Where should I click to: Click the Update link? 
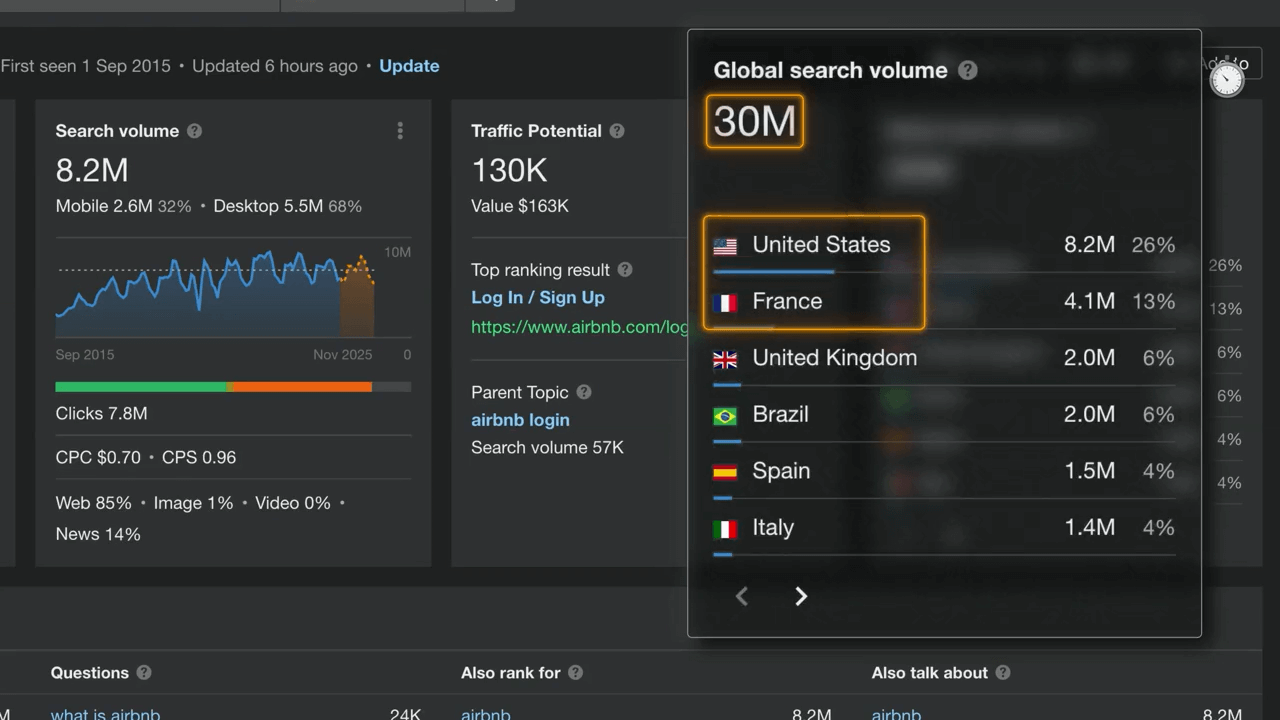pyautogui.click(x=409, y=66)
